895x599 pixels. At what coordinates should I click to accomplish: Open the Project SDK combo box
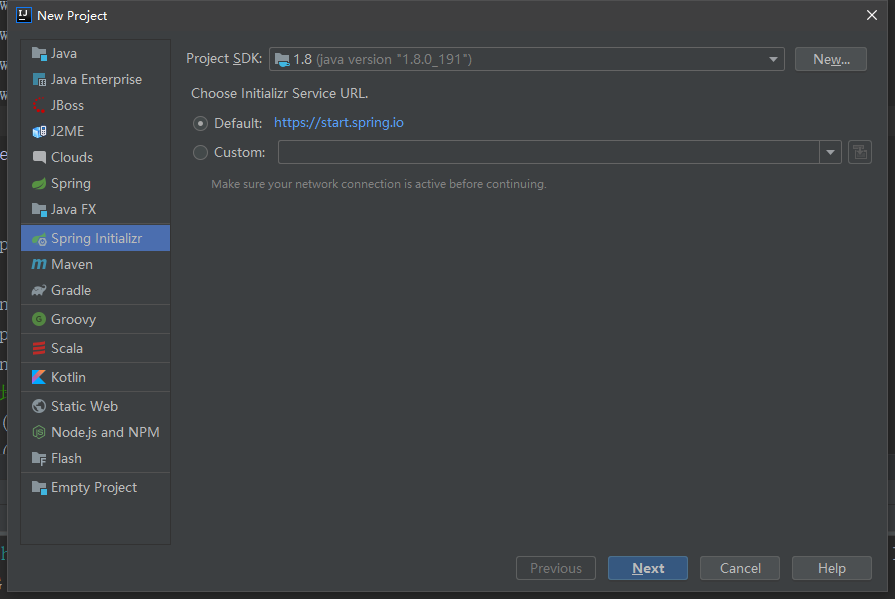[x=526, y=59]
